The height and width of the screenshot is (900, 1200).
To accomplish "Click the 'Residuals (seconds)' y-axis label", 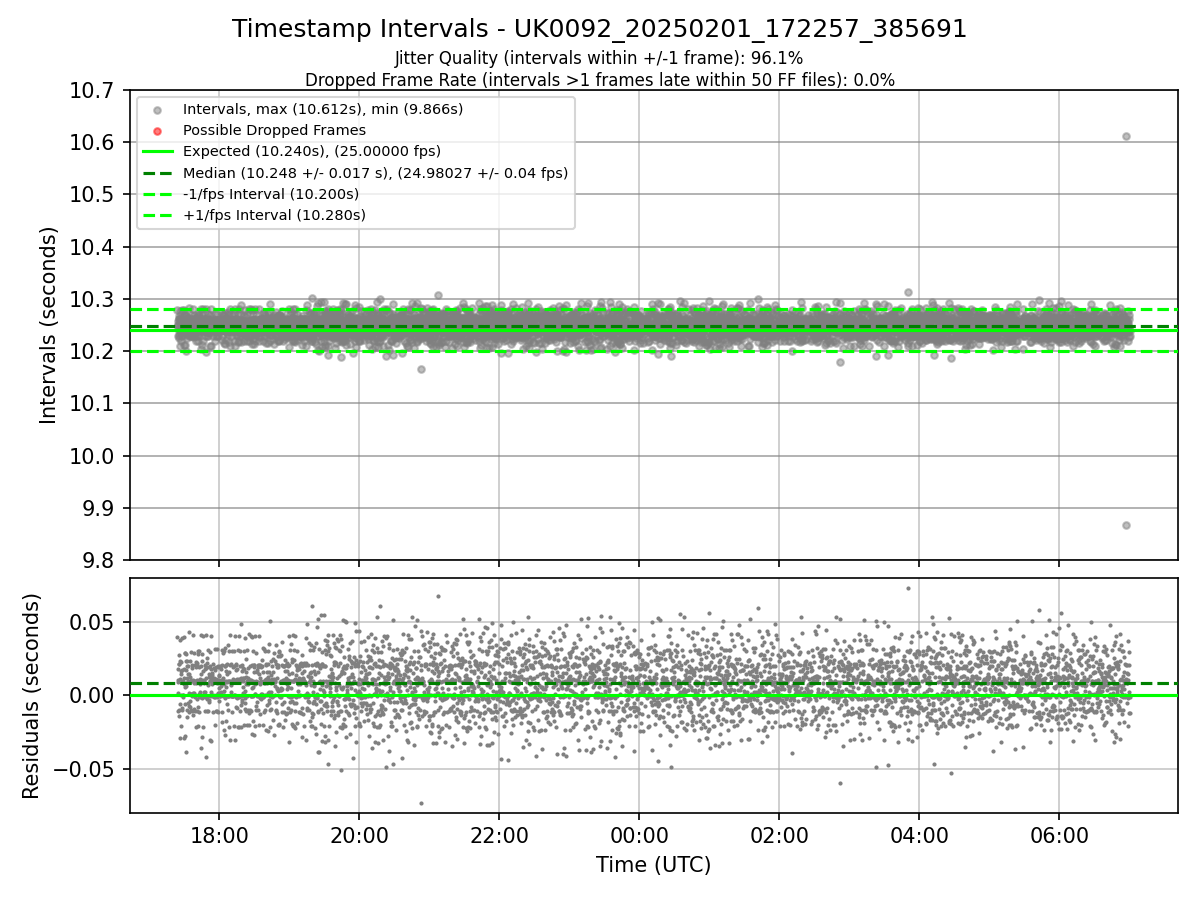I will point(31,696).
